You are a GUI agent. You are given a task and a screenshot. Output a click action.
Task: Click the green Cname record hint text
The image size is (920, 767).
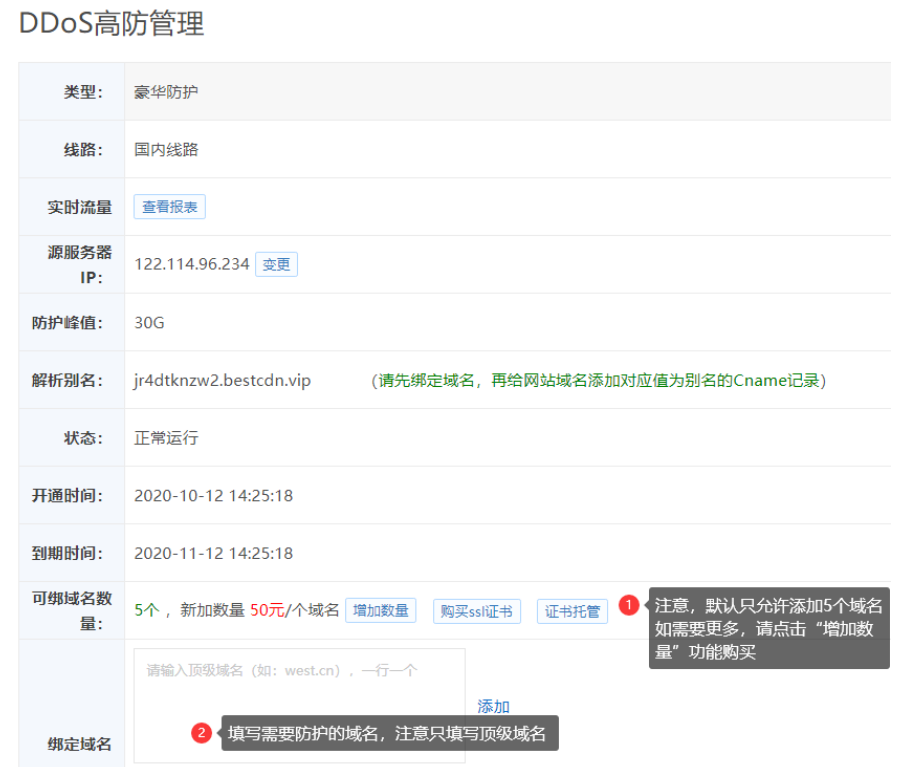(598, 381)
